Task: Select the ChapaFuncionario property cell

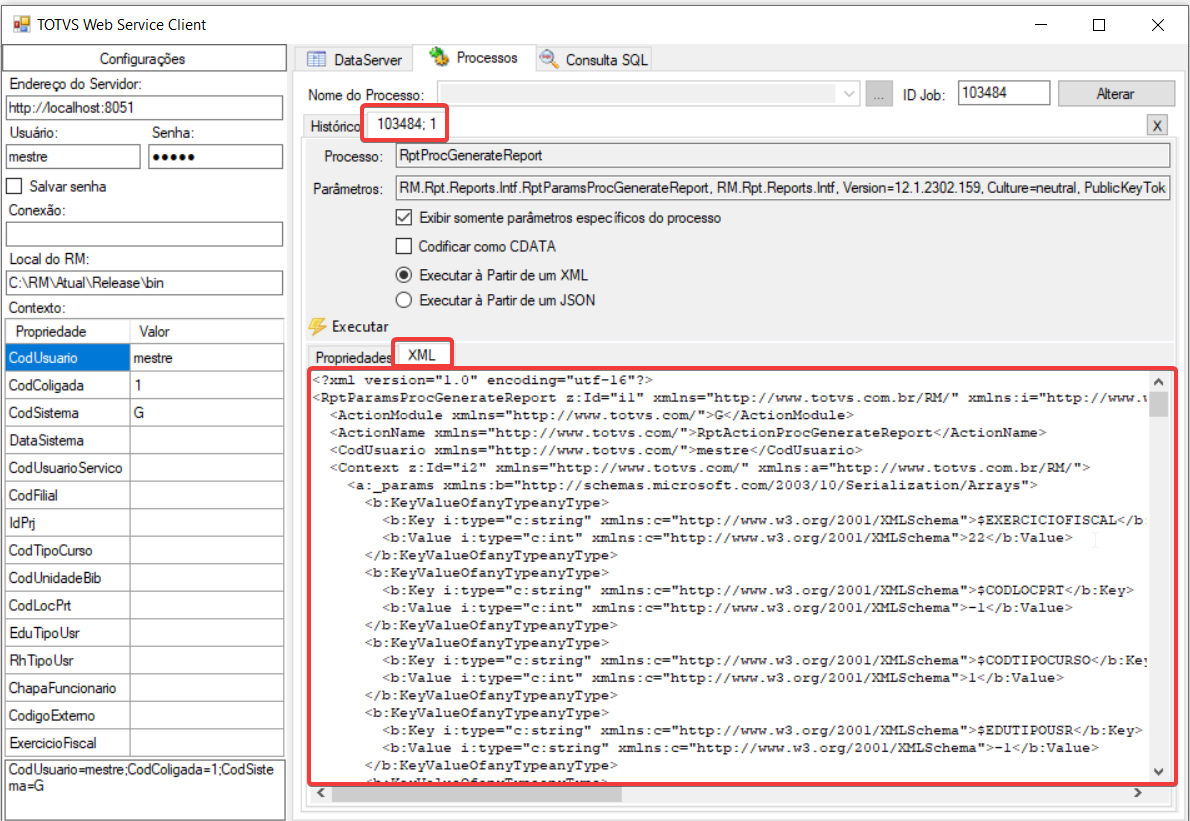Action: [x=68, y=688]
